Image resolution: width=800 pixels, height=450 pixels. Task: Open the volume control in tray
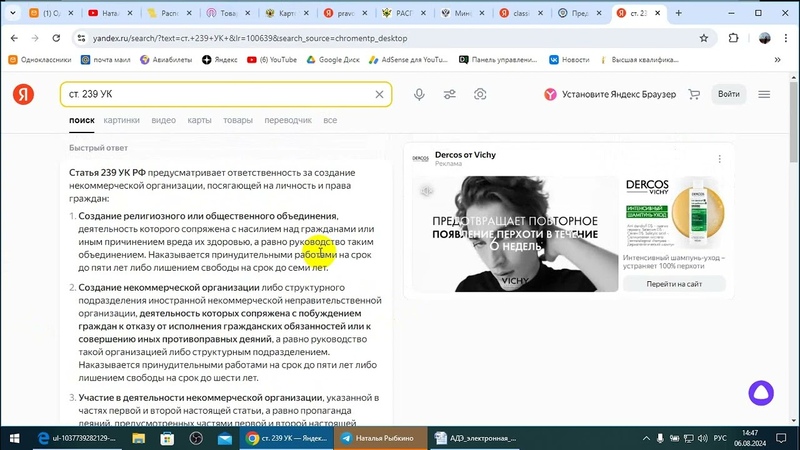click(x=703, y=438)
